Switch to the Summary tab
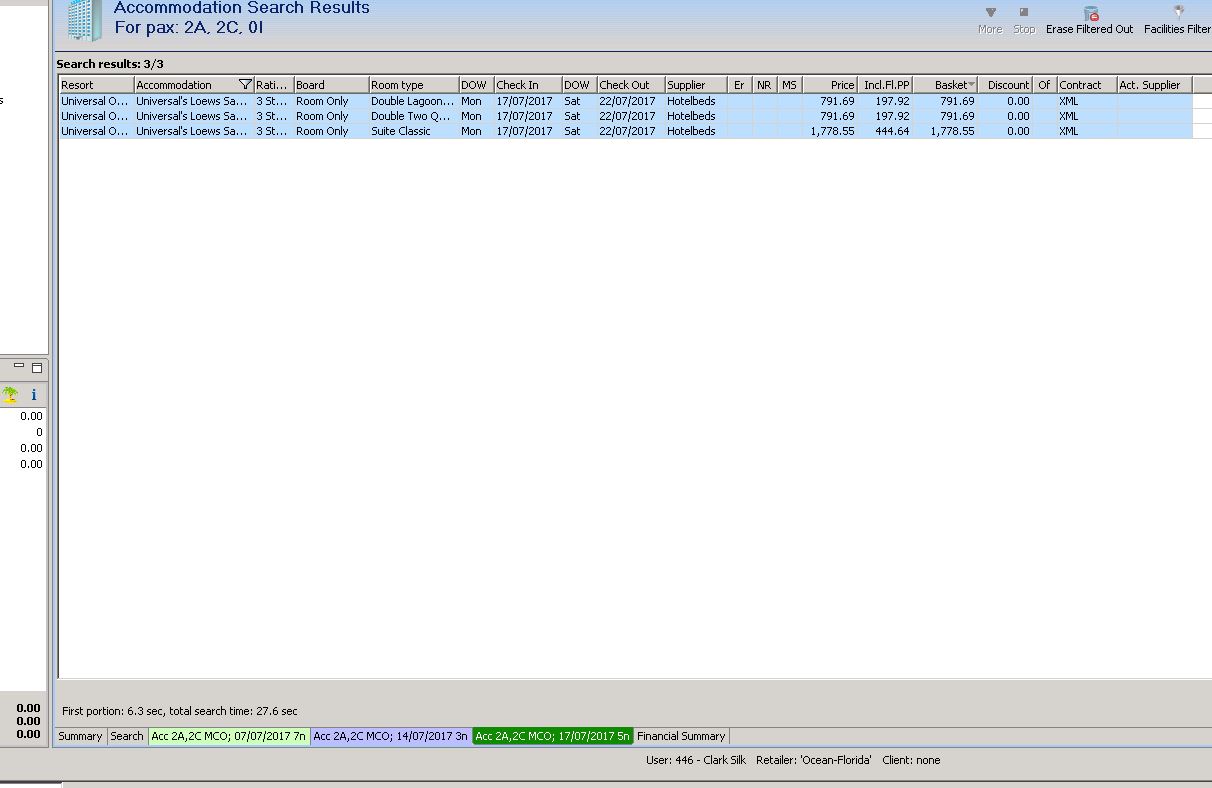The width and height of the screenshot is (1212, 788). [80, 736]
